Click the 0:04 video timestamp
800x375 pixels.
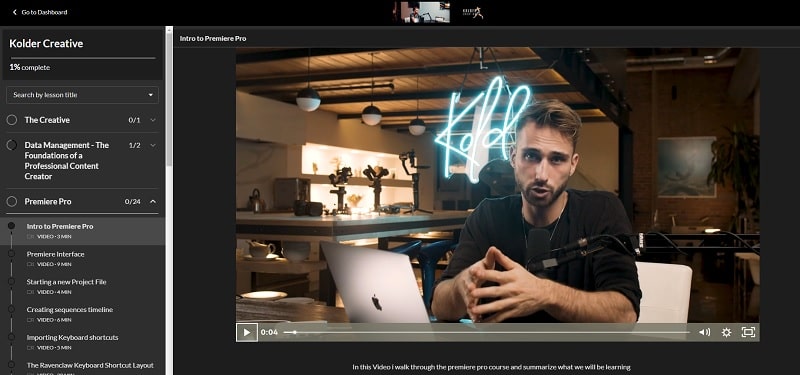pos(269,332)
